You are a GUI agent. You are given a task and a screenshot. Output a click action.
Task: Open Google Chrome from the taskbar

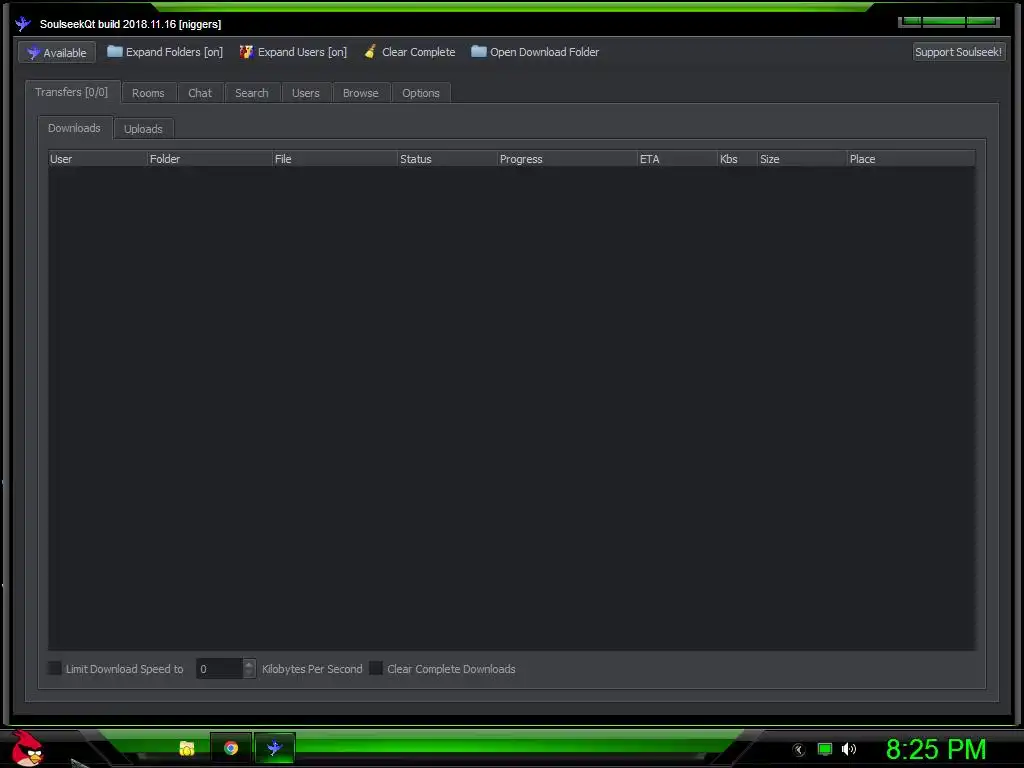pyautogui.click(x=231, y=748)
